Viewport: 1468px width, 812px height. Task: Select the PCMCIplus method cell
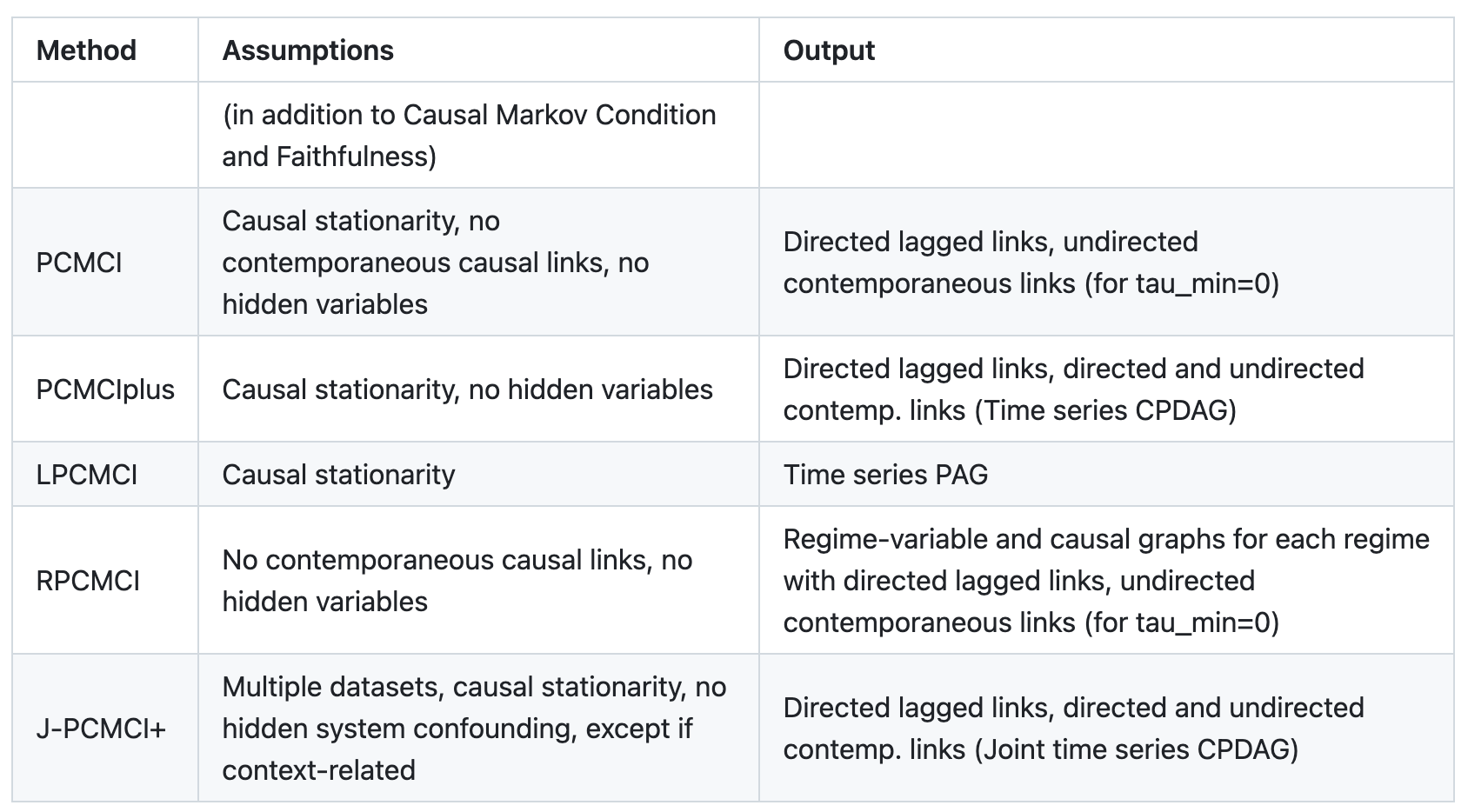(105, 389)
